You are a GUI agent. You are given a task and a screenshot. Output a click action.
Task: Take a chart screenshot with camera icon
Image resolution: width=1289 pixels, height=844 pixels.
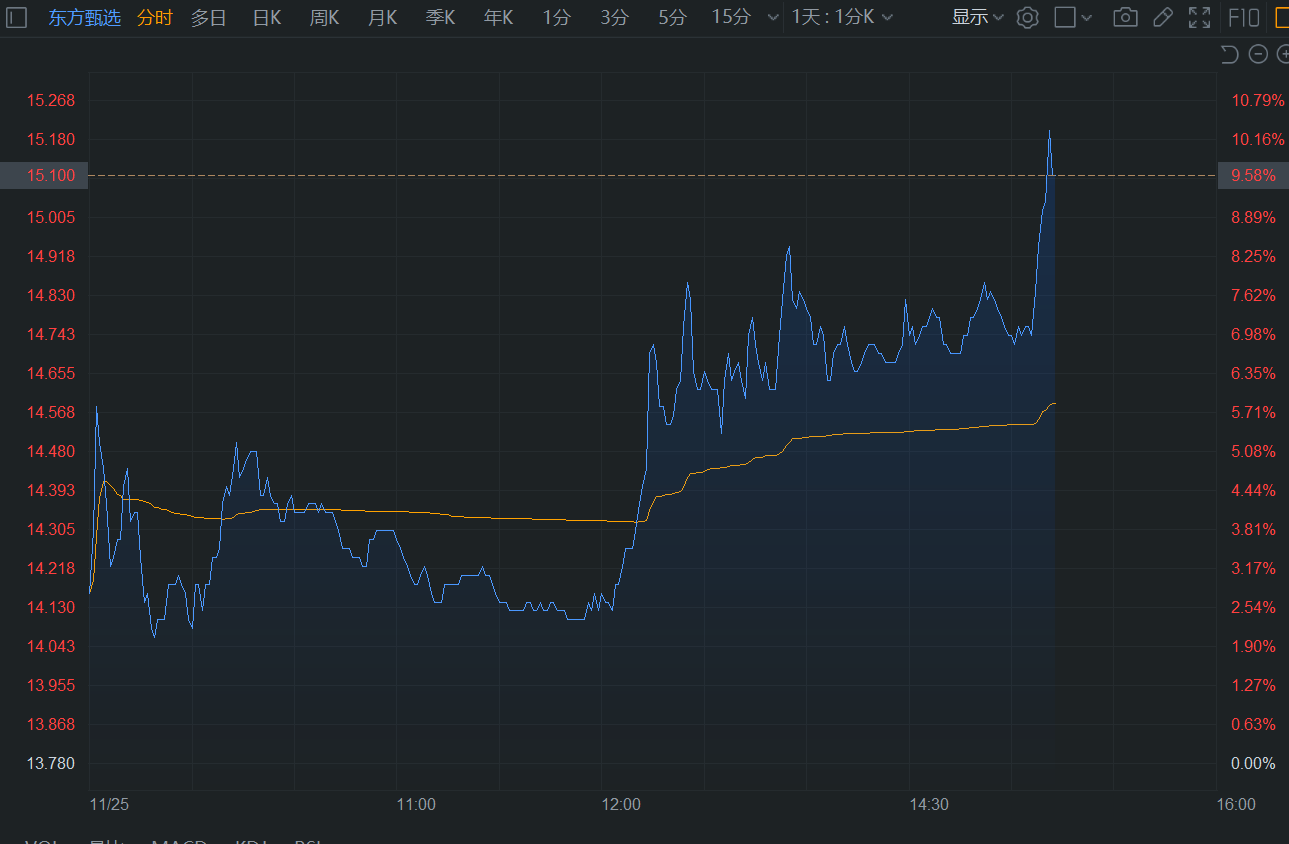click(1125, 17)
